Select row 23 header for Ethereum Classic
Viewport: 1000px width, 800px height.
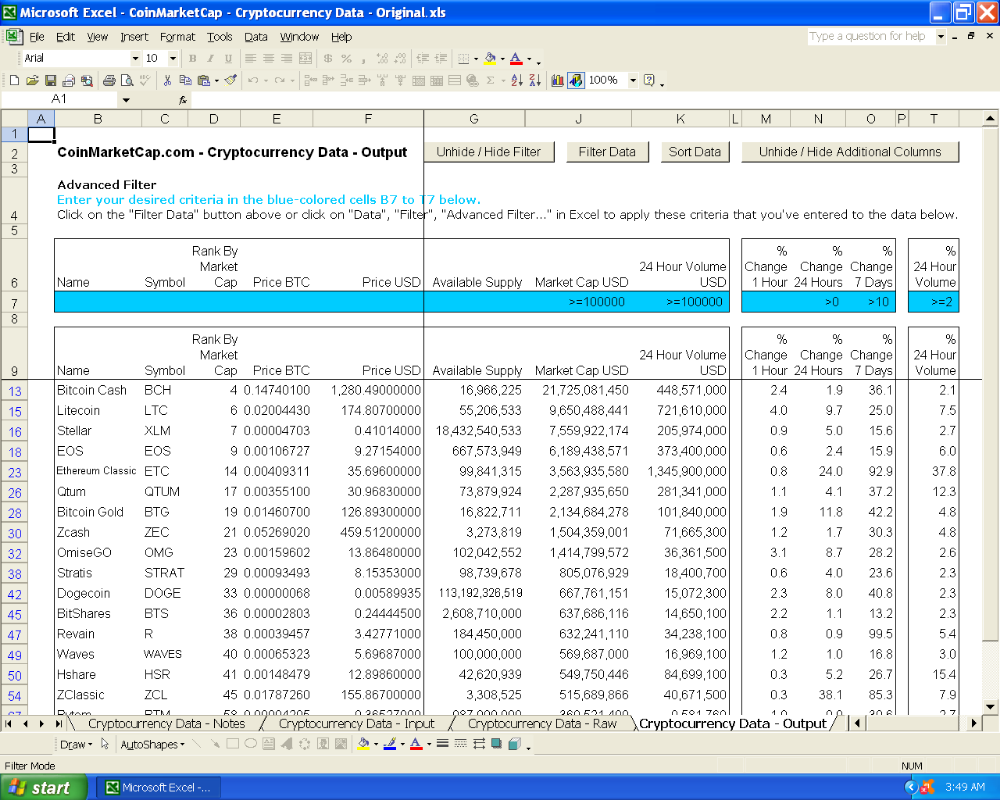(14, 473)
